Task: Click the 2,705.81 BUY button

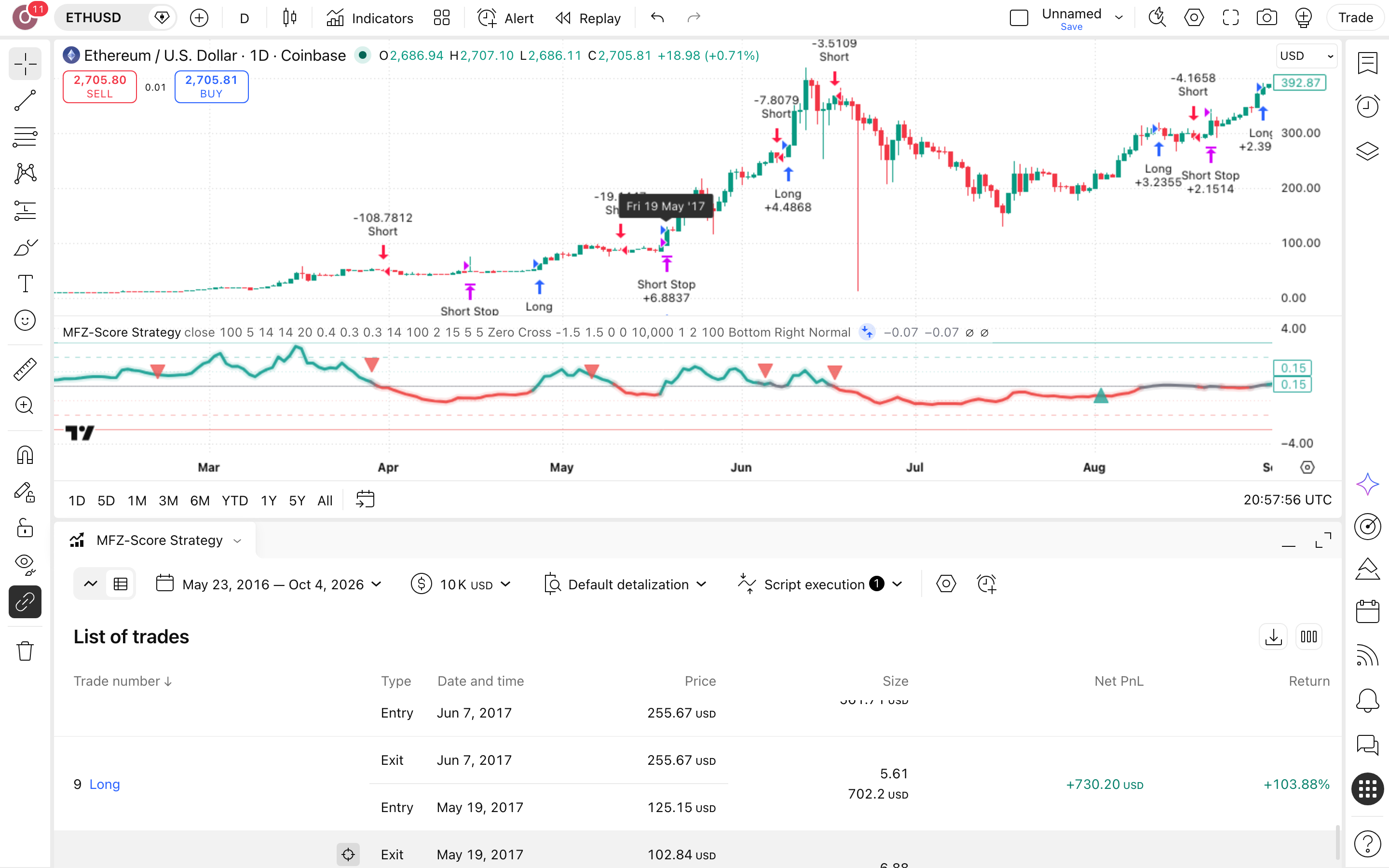Action: click(x=211, y=87)
